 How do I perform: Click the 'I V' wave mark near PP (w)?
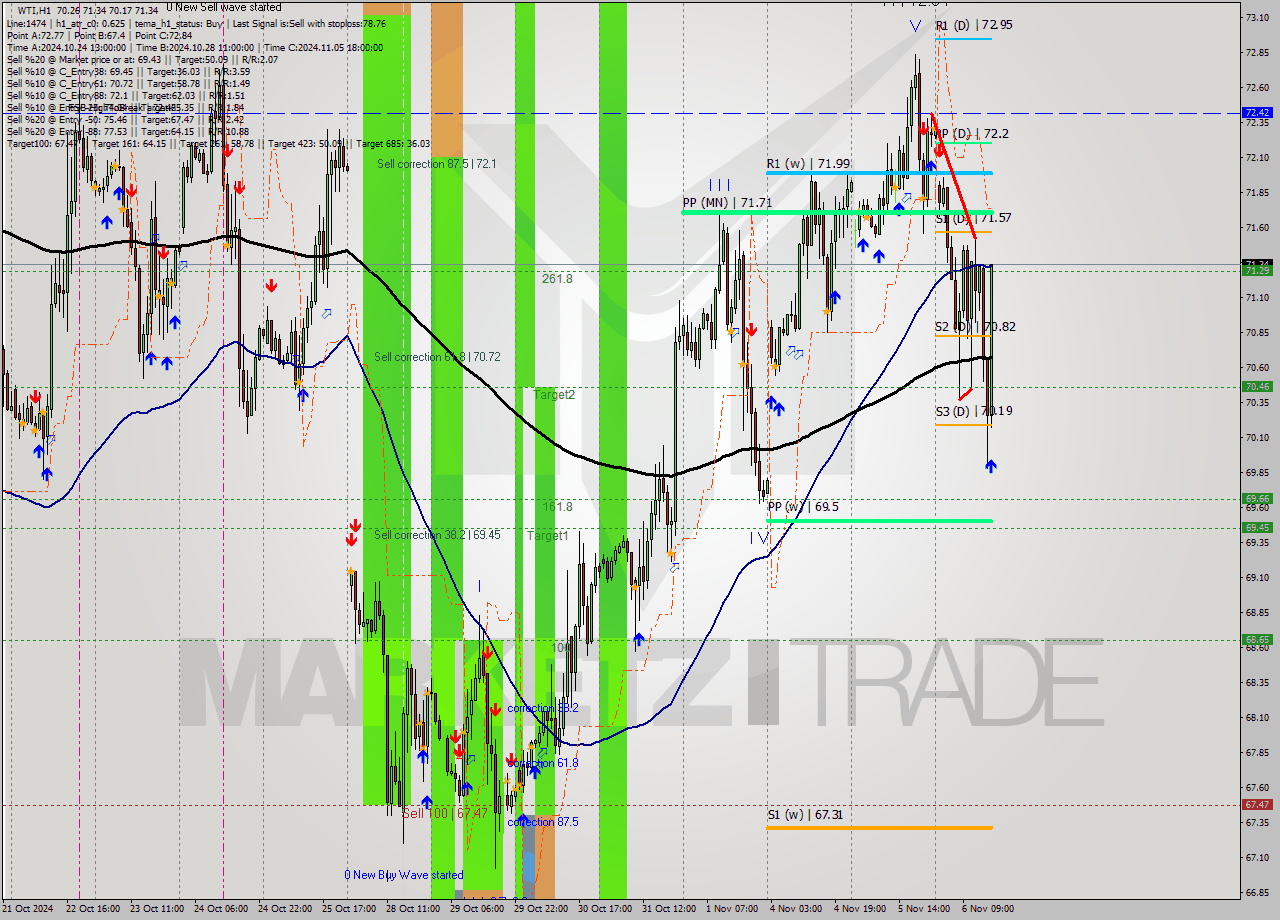tap(759, 538)
